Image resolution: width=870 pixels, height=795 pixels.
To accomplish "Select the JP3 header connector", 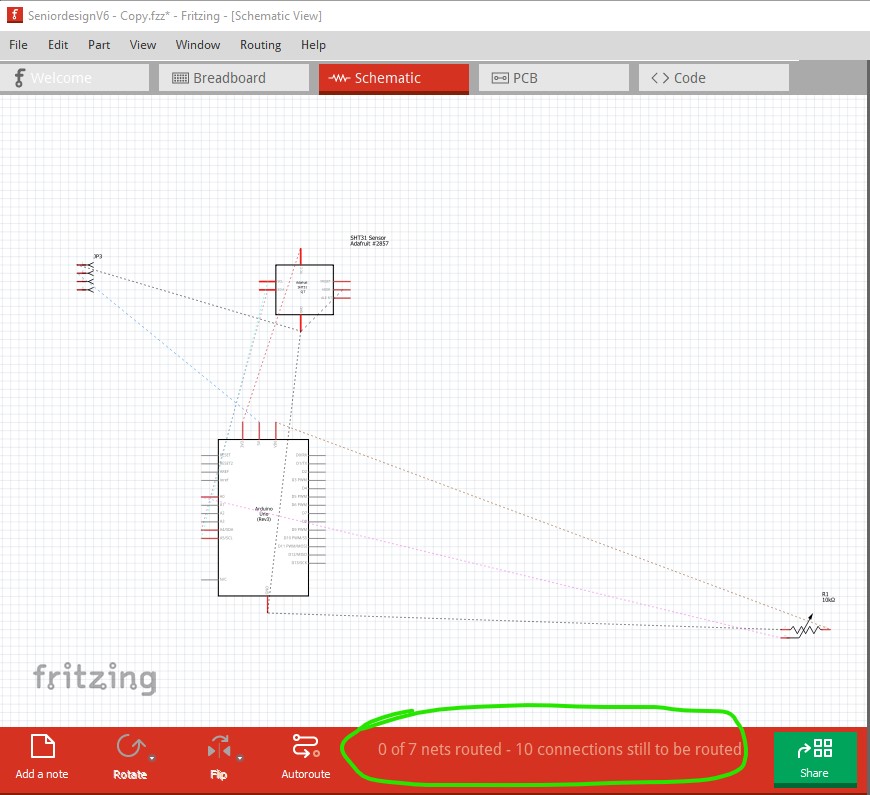I will (x=85, y=277).
